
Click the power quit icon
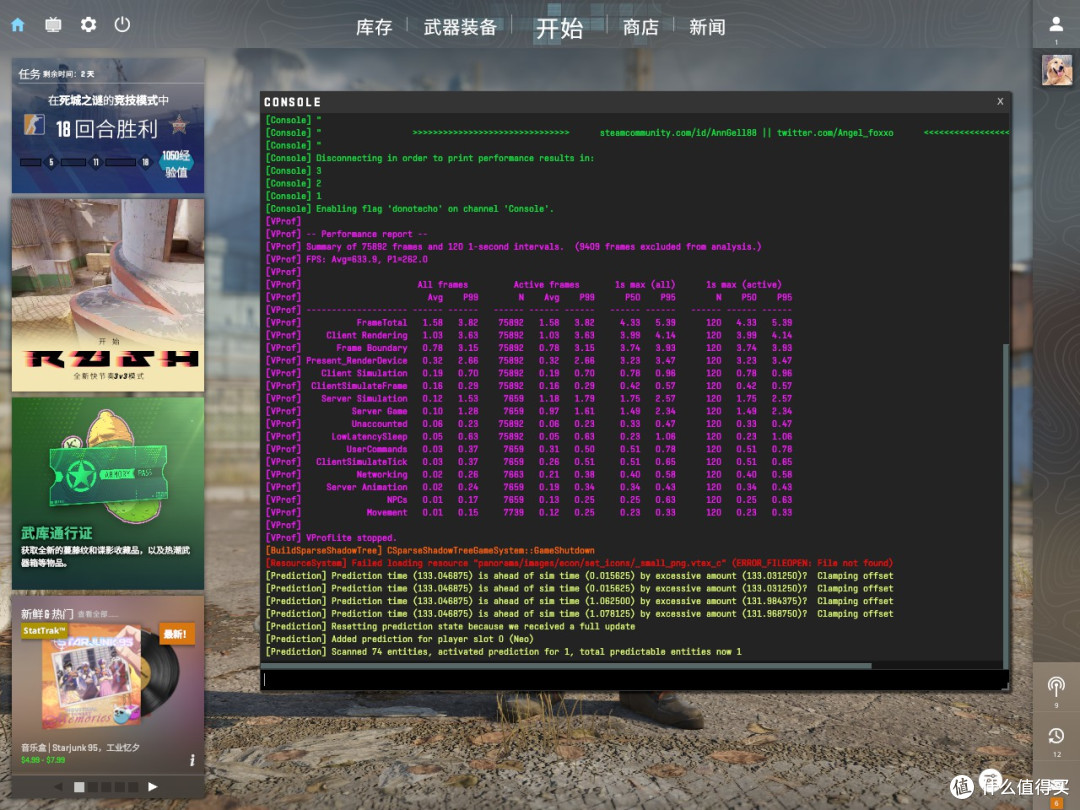pos(123,25)
